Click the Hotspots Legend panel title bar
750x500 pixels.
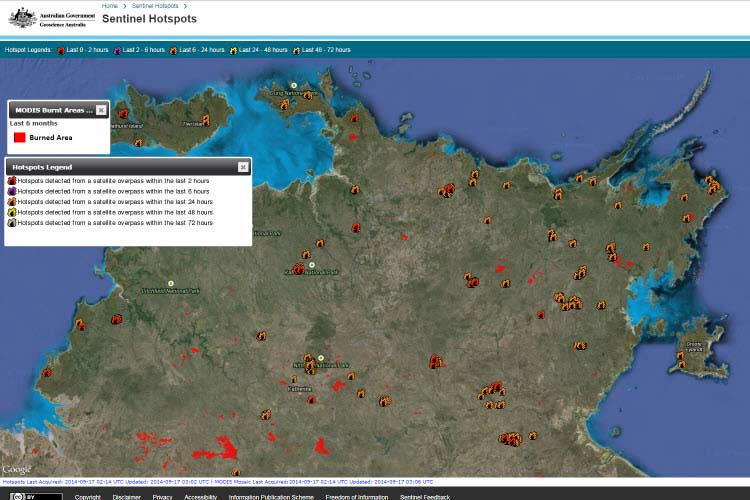128,167
